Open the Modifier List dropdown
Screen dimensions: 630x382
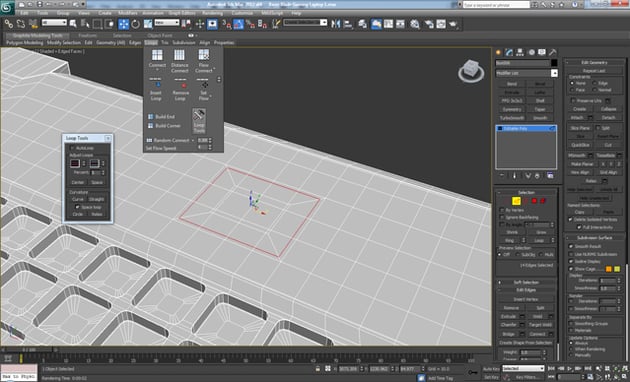coord(527,73)
